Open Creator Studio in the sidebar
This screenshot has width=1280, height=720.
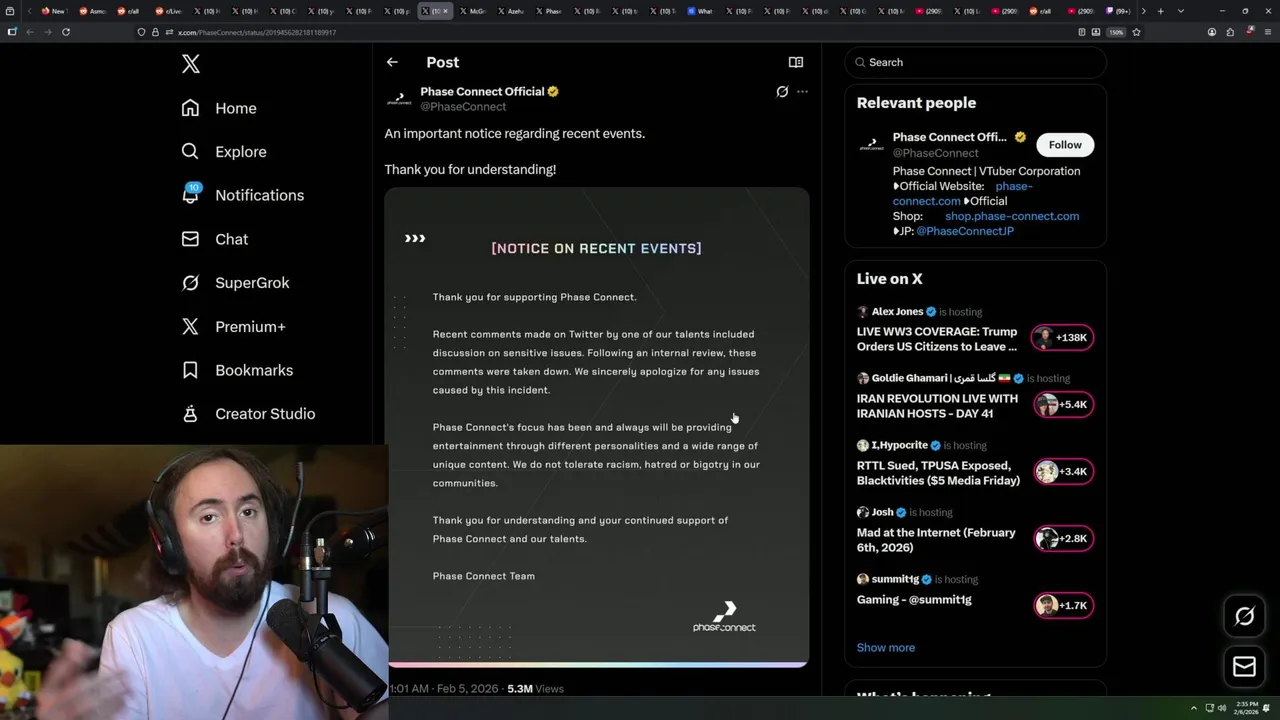point(248,413)
